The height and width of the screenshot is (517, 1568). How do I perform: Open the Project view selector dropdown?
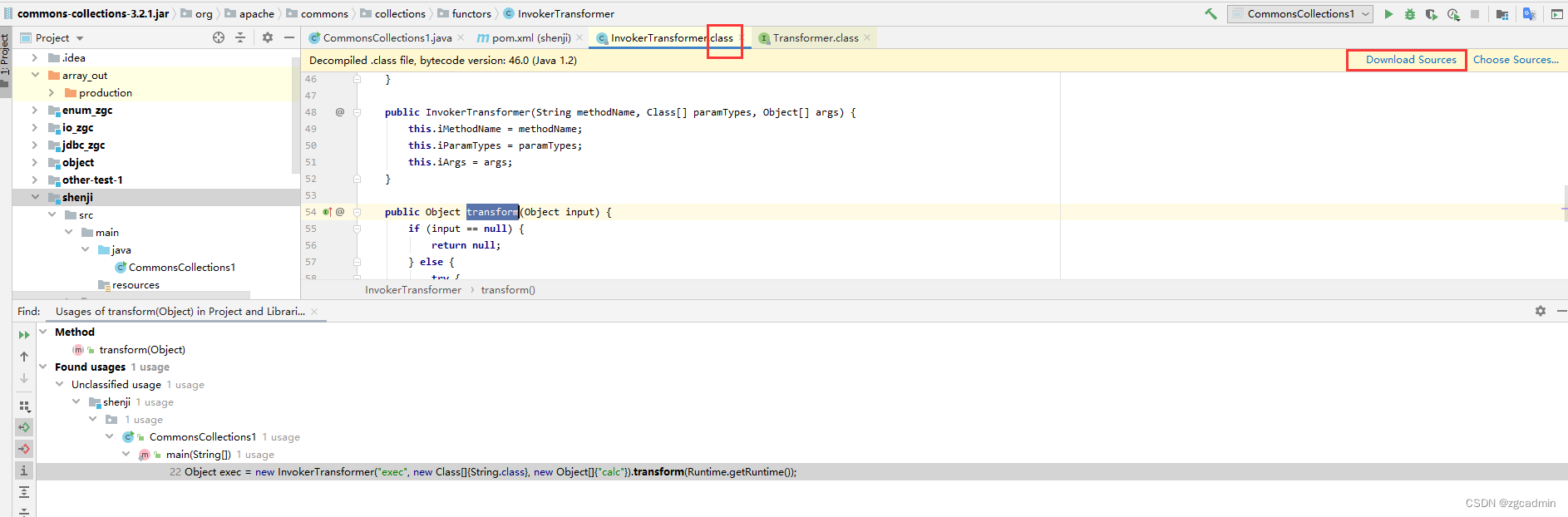pos(52,38)
